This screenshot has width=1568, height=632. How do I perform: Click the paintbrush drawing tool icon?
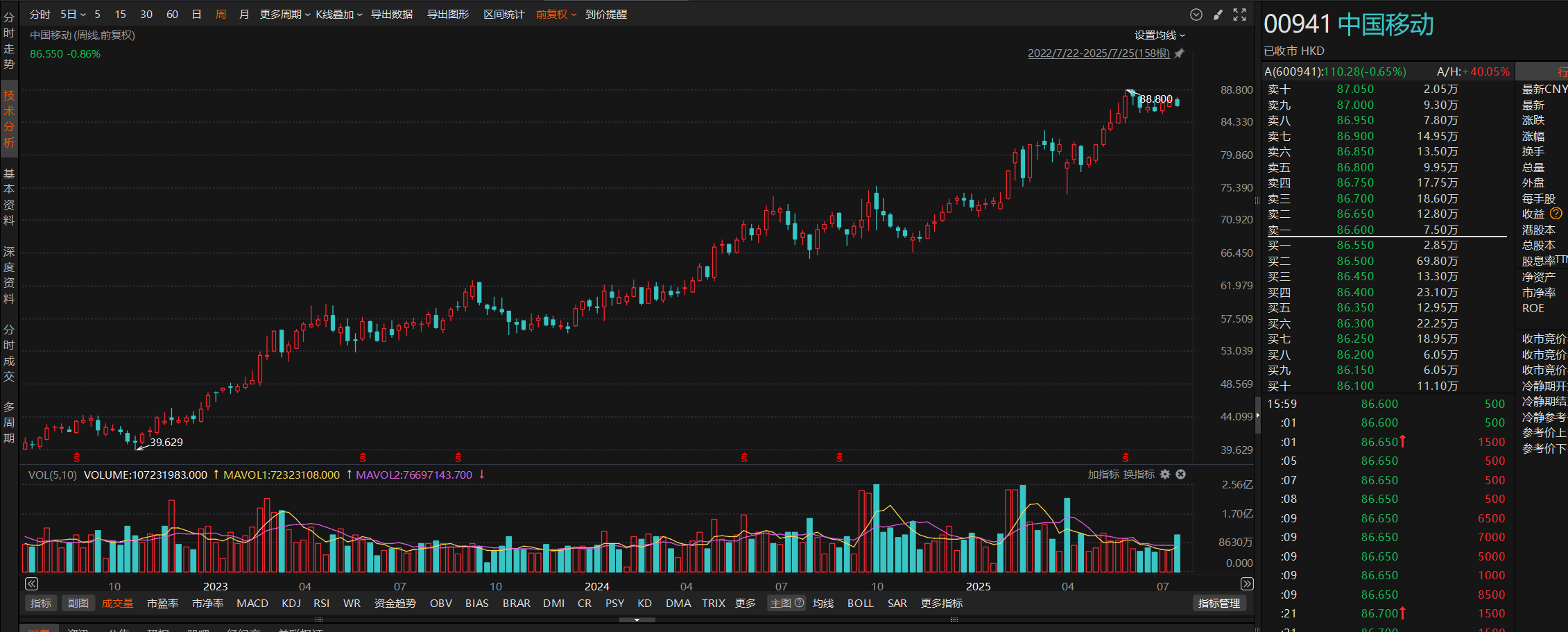pos(1218,15)
